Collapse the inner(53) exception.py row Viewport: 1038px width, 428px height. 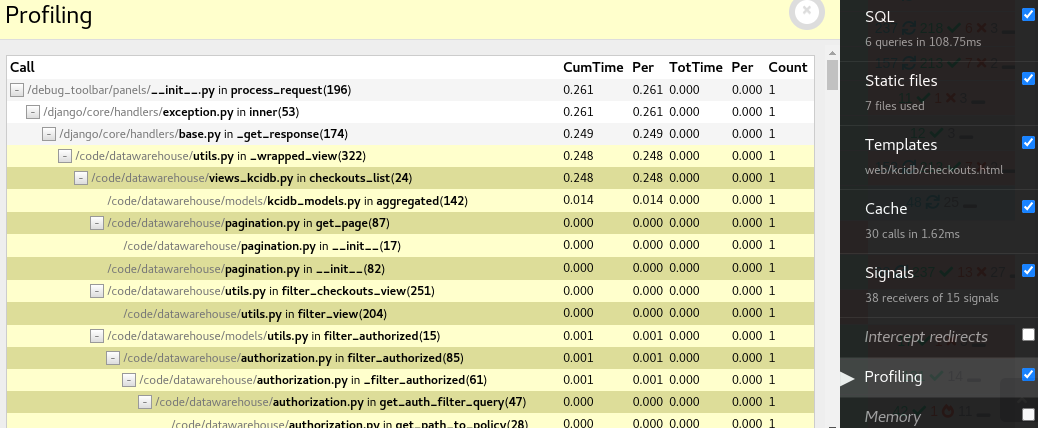[33, 112]
